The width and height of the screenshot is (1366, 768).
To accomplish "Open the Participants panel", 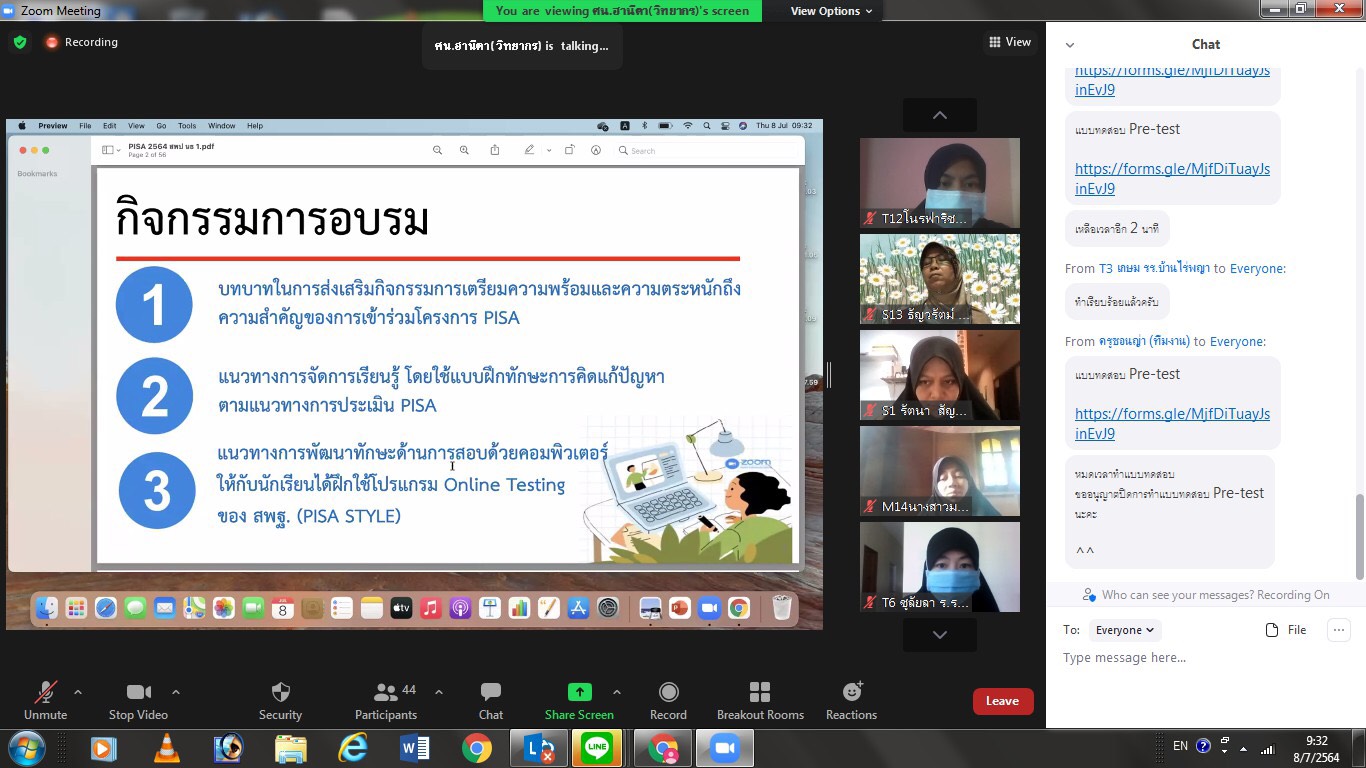I will click(385, 693).
